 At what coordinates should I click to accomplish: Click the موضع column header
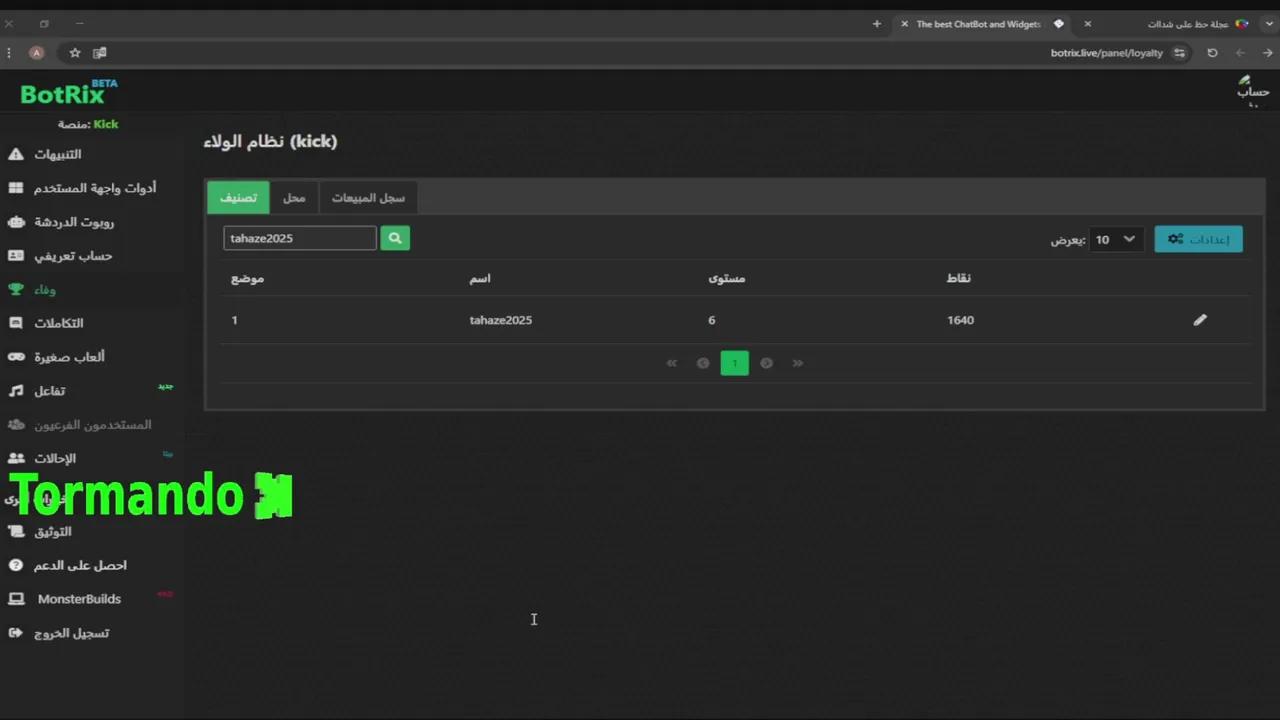(x=247, y=278)
